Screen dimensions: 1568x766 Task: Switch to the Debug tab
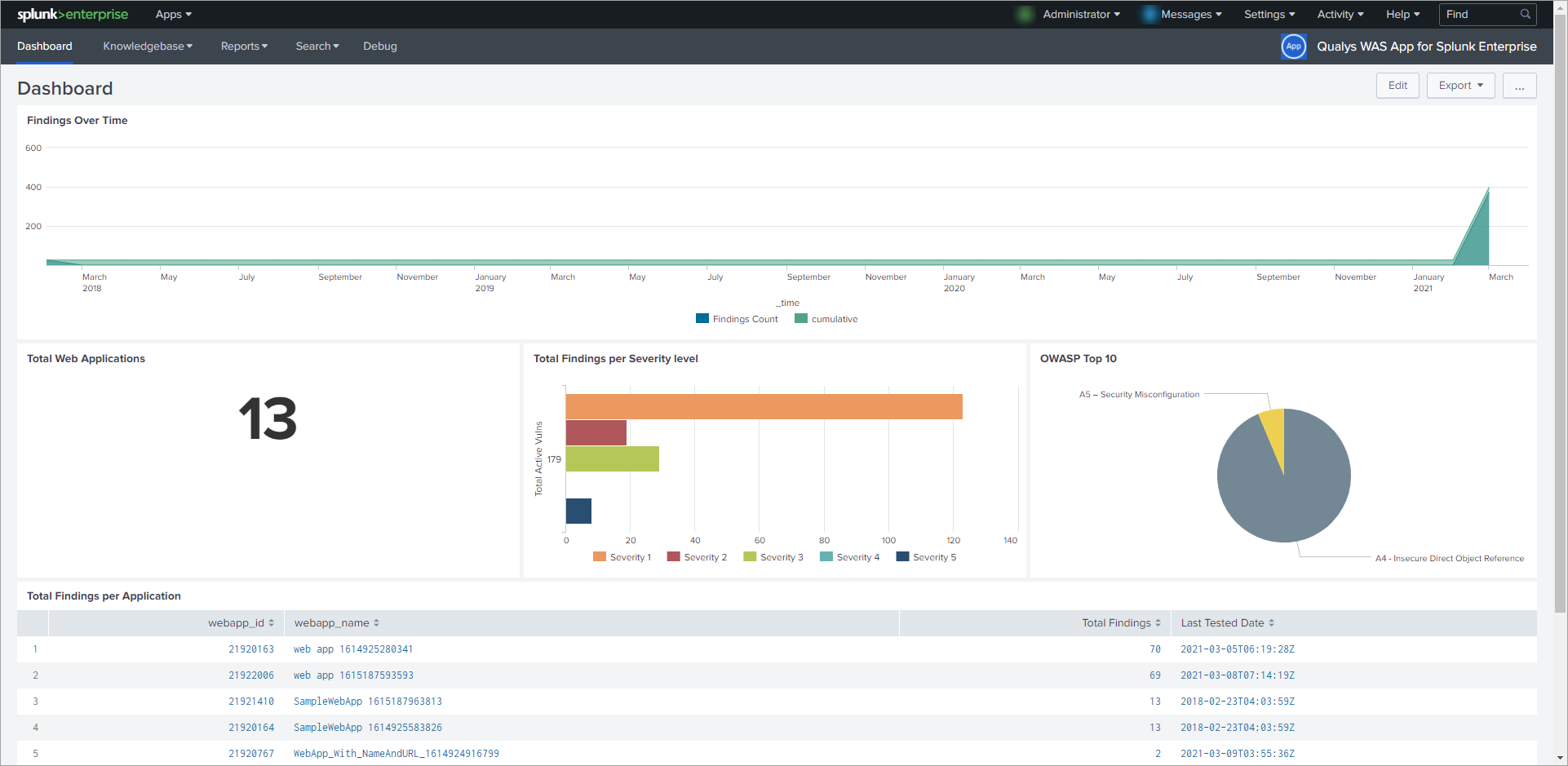pos(380,46)
